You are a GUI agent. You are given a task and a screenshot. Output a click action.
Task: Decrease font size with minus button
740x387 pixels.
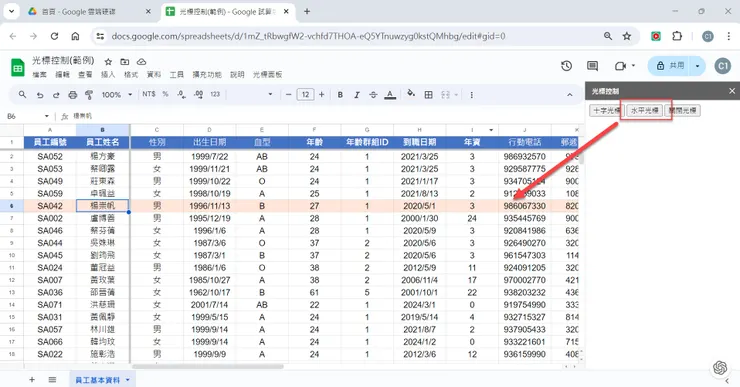pyautogui.click(x=288, y=94)
